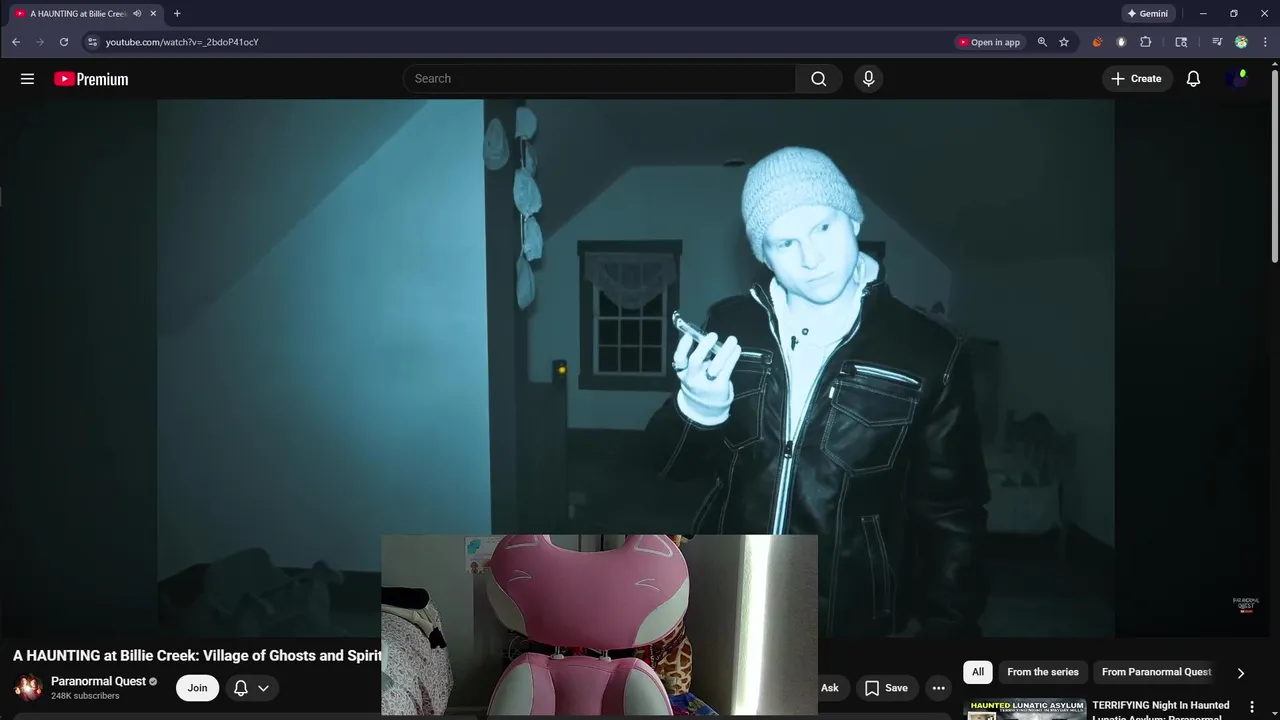Click the video title text
The height and width of the screenshot is (720, 1280).
click(x=197, y=656)
